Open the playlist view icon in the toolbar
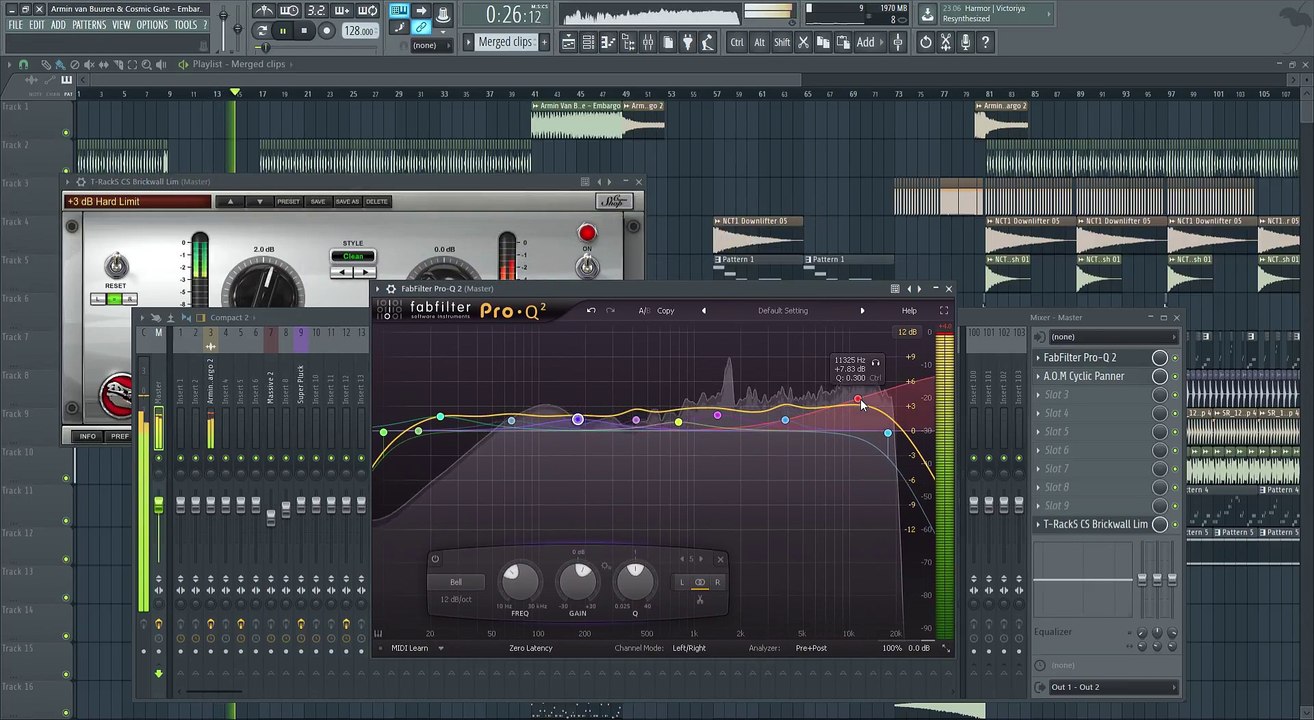 point(569,42)
